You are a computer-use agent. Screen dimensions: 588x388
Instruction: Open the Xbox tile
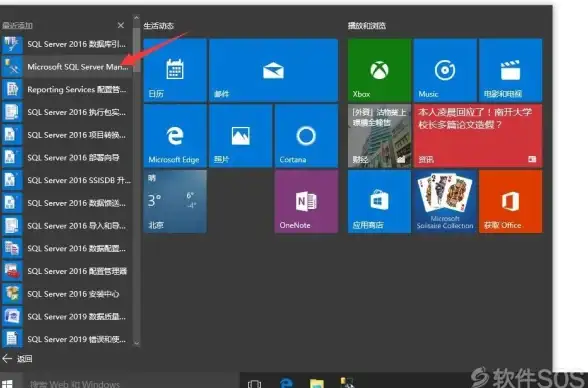(379, 70)
